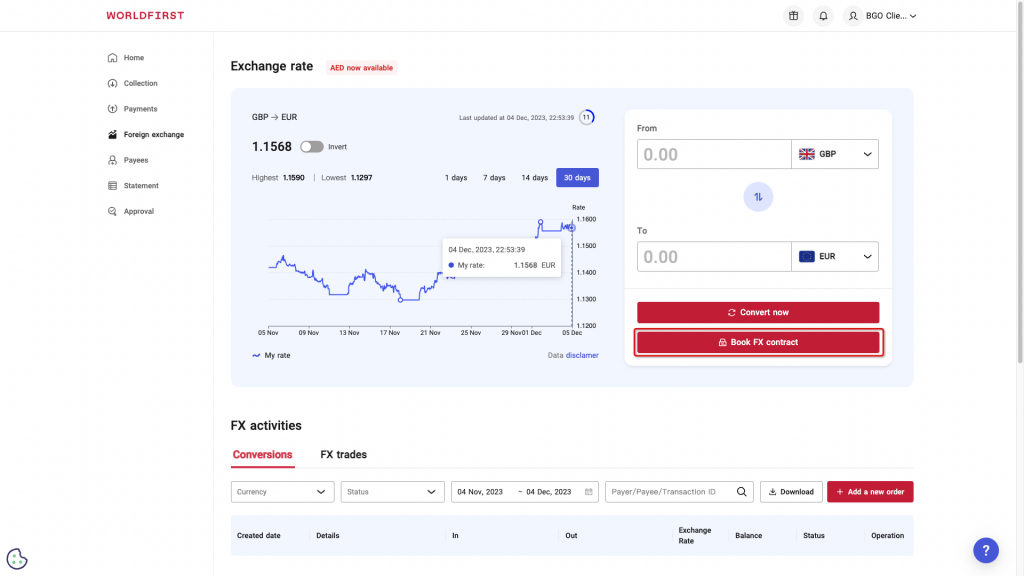
Task: Click the latest rate point on chart
Action: [572, 228]
